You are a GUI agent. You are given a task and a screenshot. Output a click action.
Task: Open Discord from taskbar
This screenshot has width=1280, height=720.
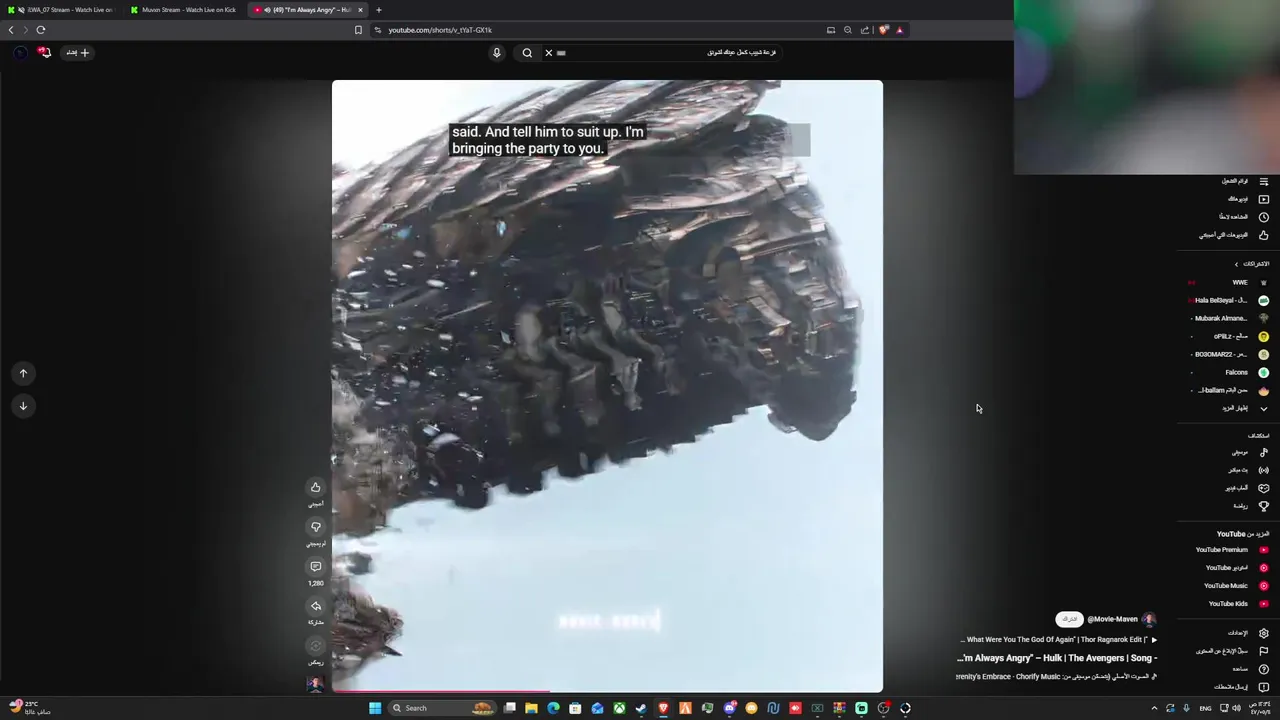coord(729,708)
